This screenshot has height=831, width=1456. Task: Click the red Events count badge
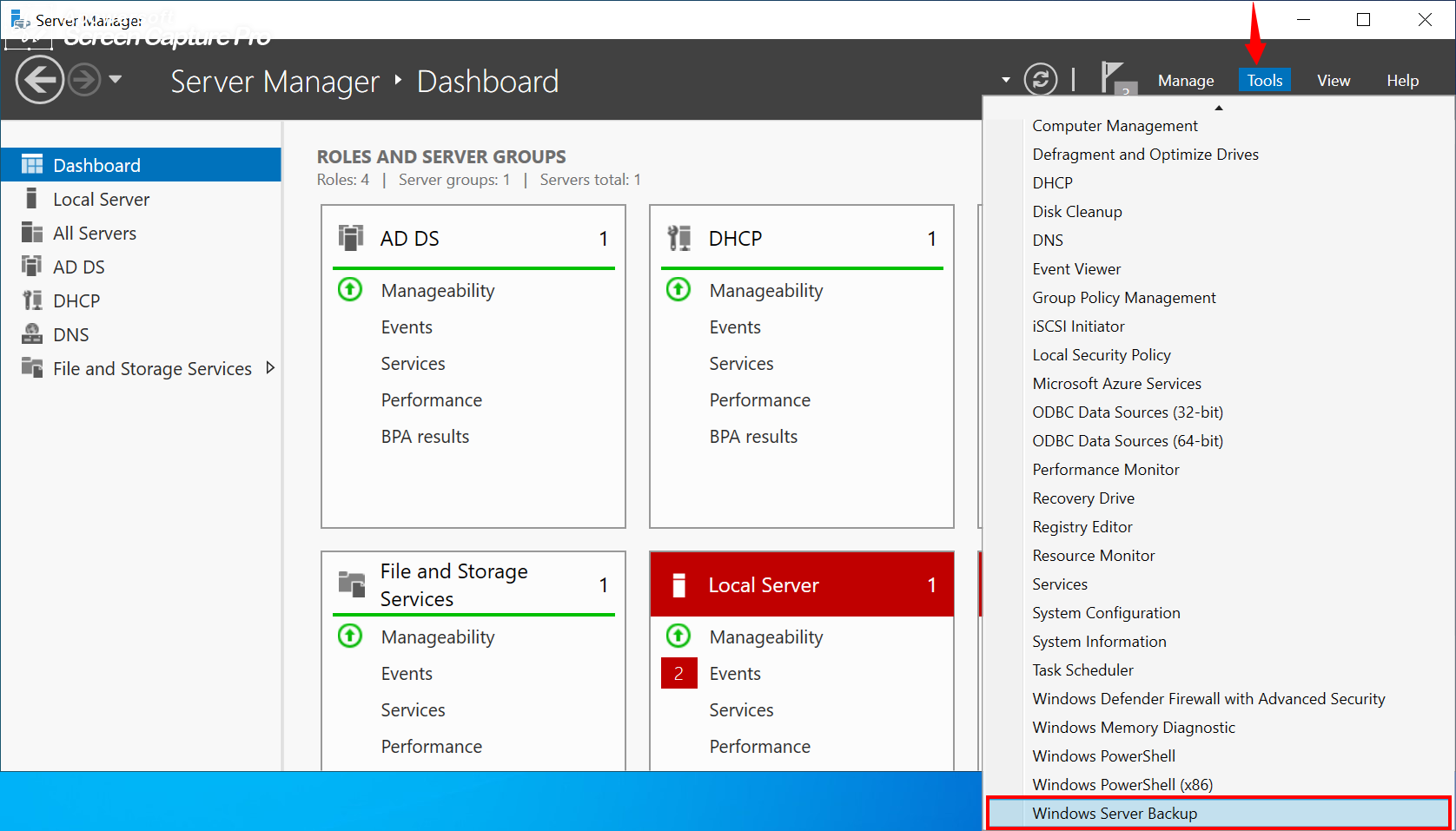pos(679,673)
